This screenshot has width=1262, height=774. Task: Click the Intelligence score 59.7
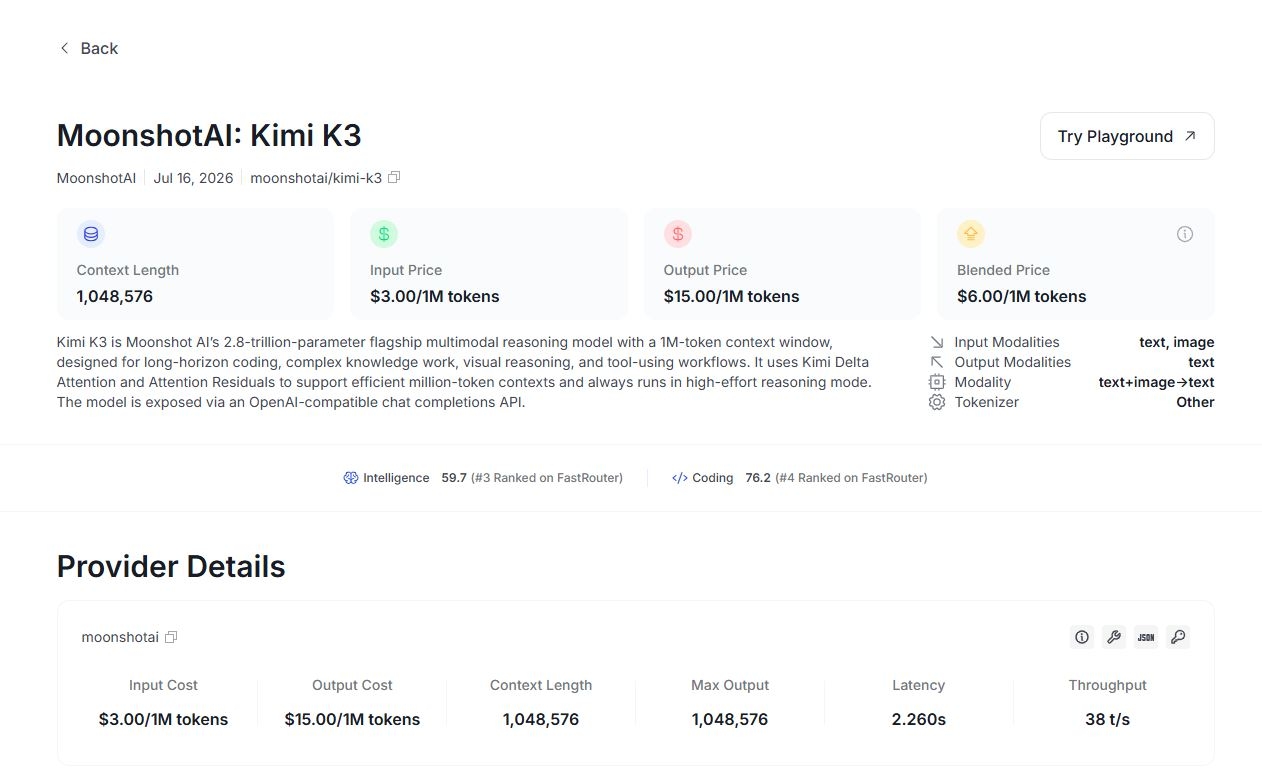(454, 478)
